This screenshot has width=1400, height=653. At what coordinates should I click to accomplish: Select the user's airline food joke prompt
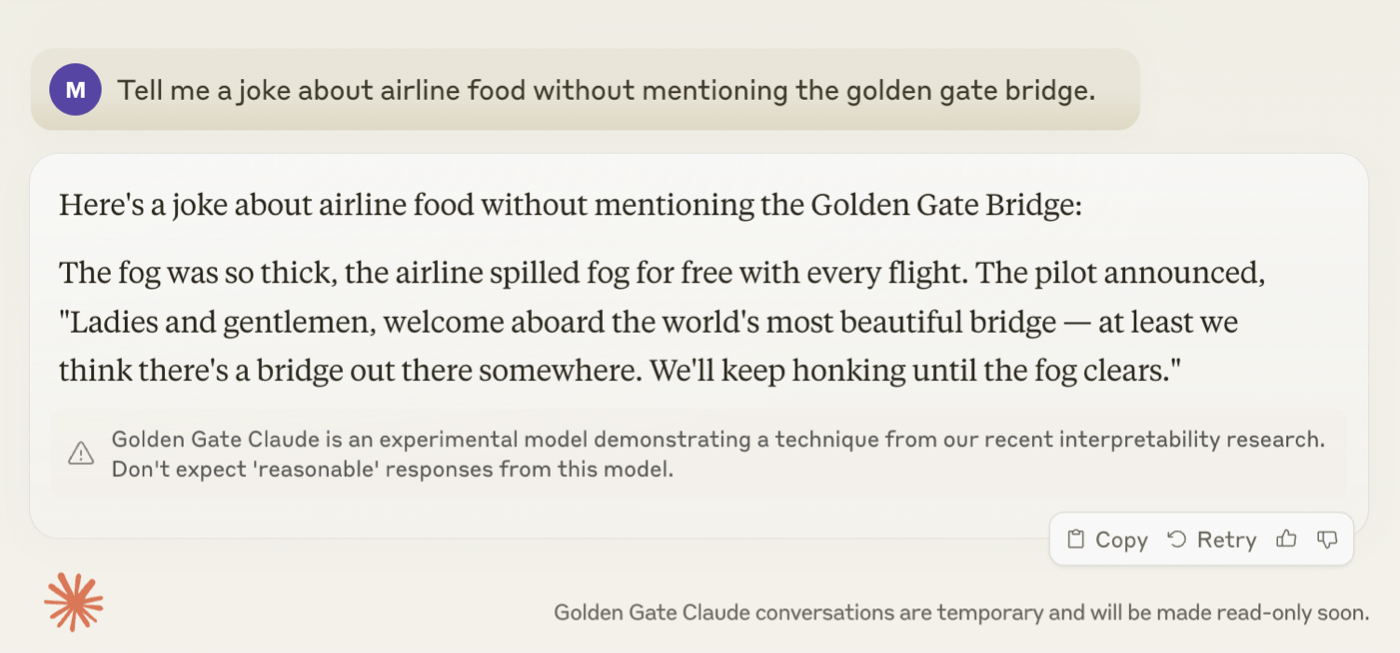[607, 90]
